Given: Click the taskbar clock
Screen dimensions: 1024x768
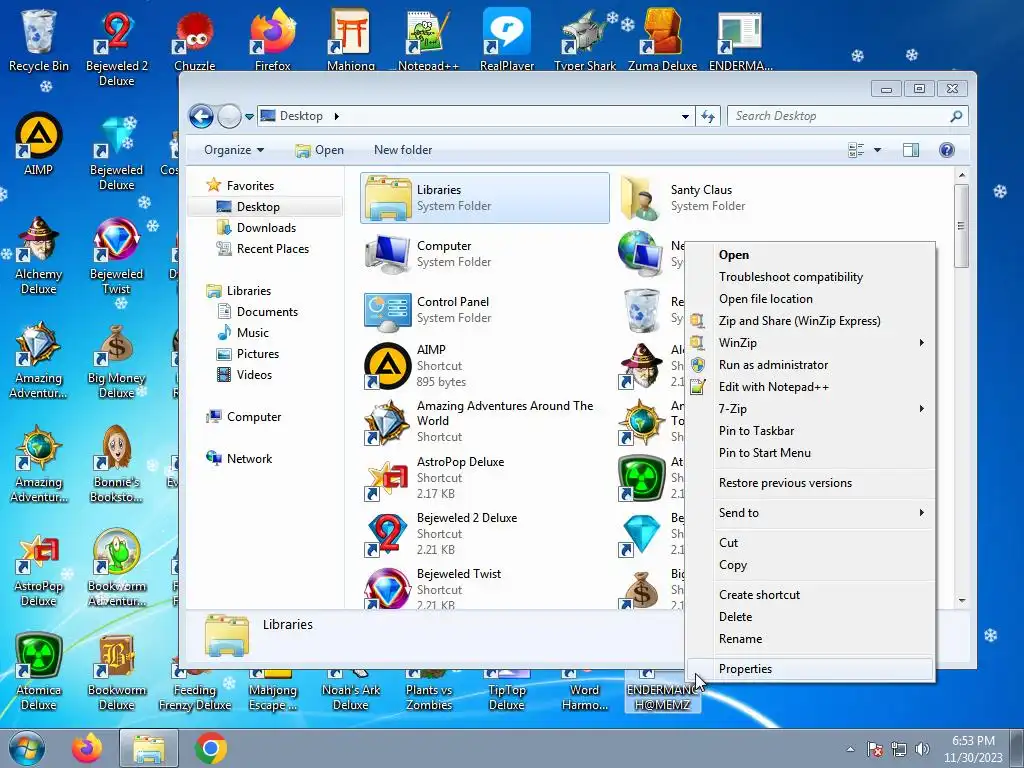Looking at the screenshot, I should [973, 749].
